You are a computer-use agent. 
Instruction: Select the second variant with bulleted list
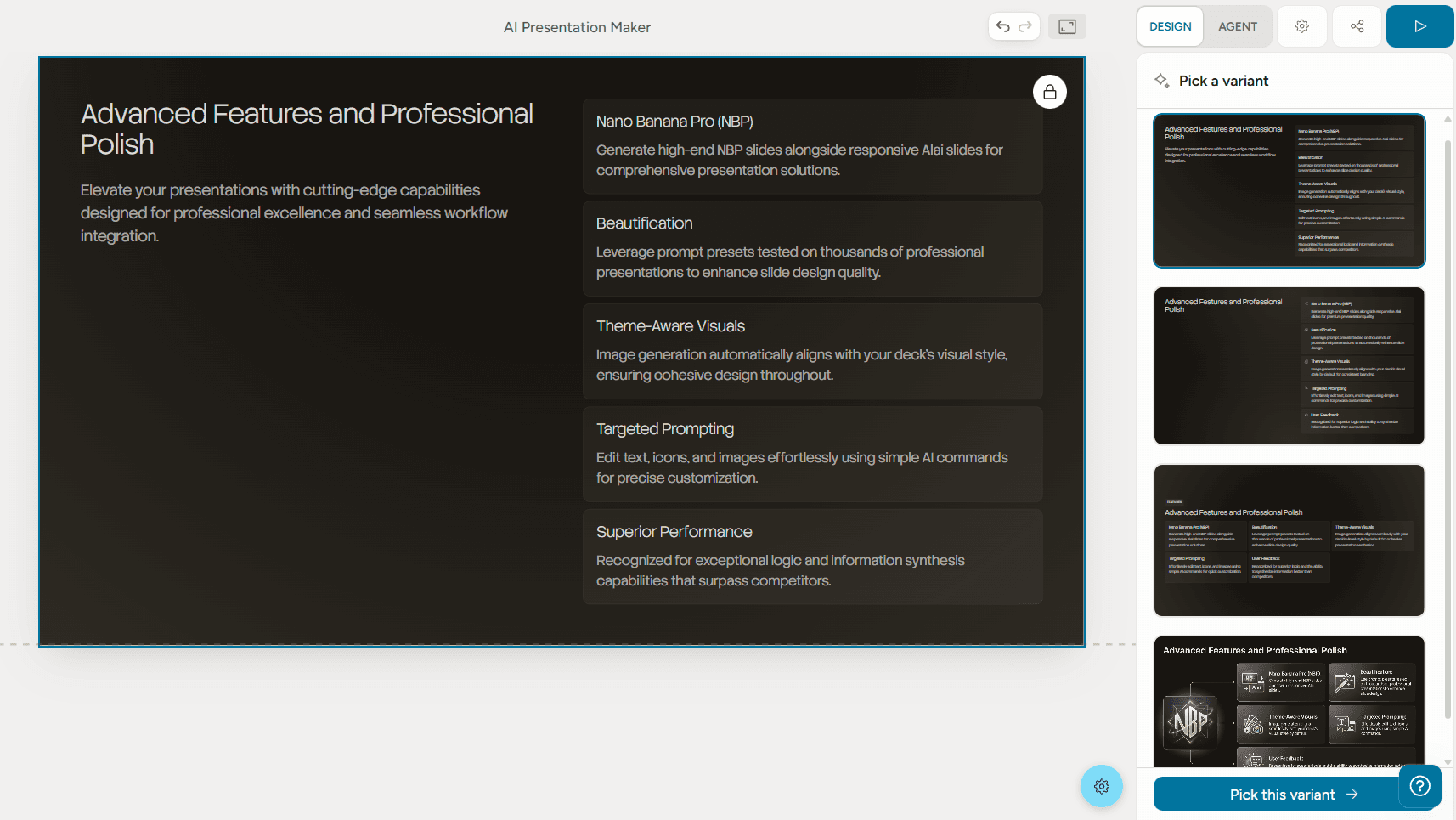1289,365
